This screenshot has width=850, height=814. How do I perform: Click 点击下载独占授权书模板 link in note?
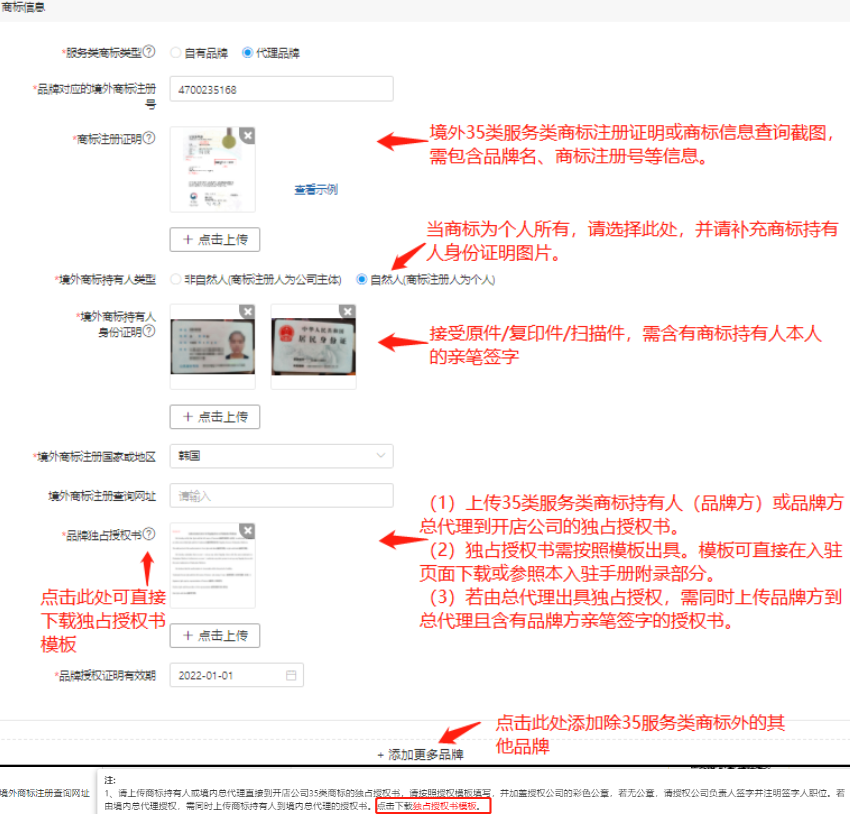pyautogui.click(x=433, y=805)
